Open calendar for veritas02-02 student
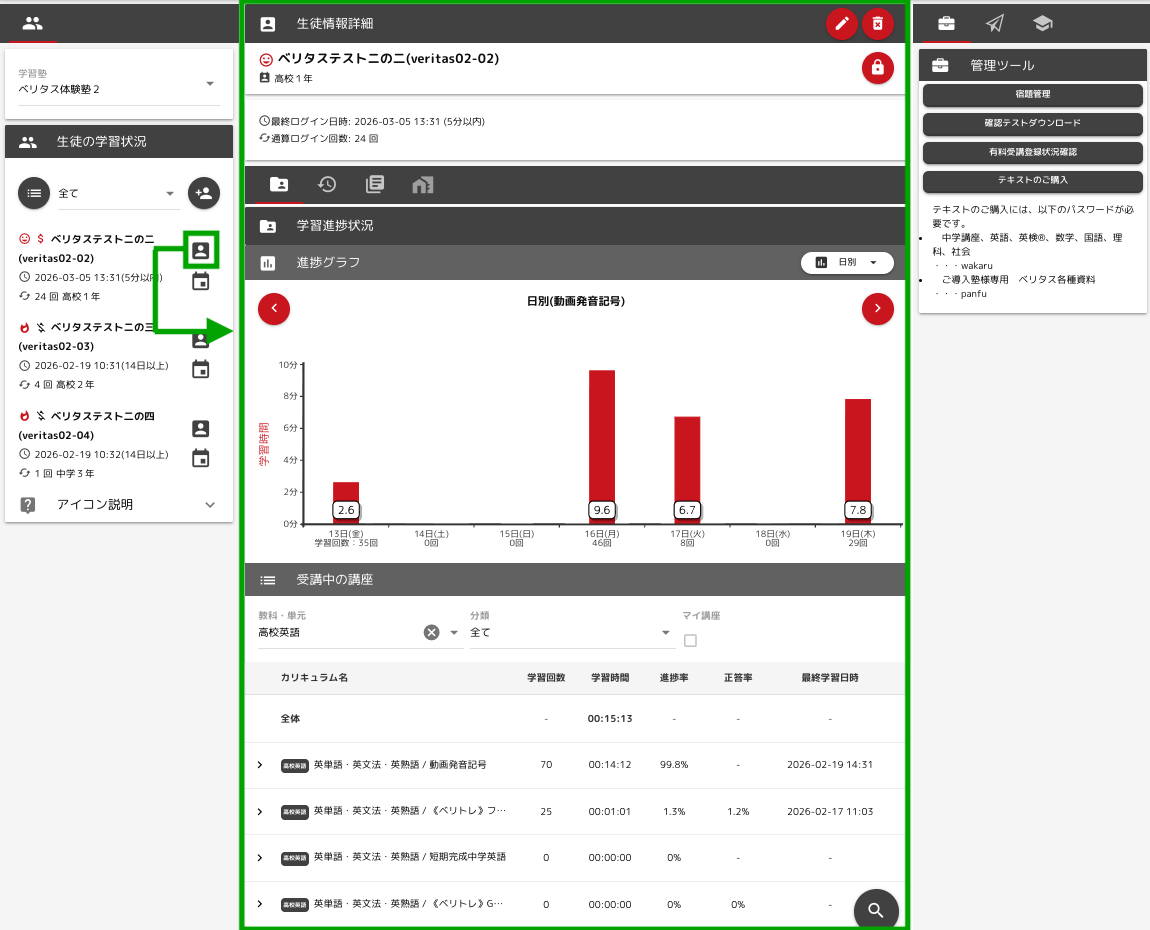Image resolution: width=1150 pixels, height=930 pixels. [201, 281]
